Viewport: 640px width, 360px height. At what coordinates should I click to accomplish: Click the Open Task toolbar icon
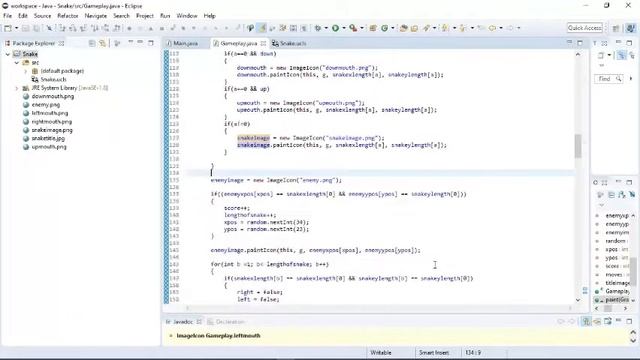tap(414, 28)
